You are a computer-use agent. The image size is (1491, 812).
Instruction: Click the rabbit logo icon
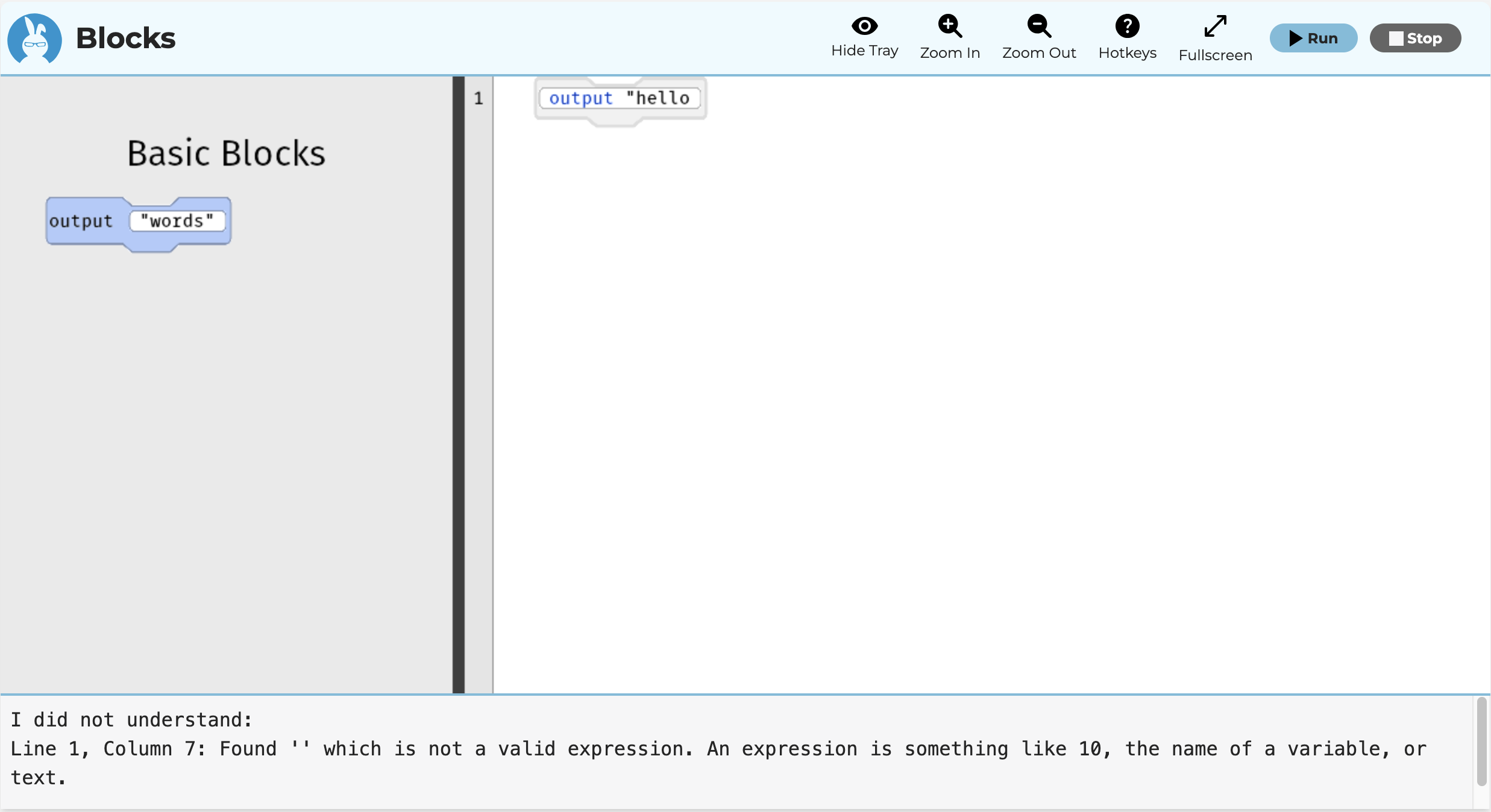(x=34, y=39)
